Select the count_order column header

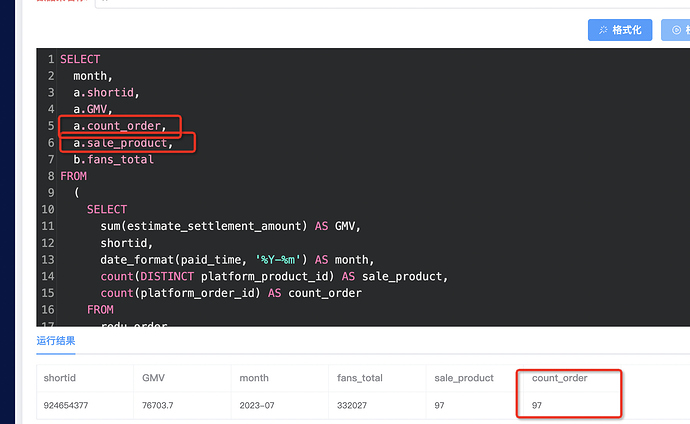559,378
